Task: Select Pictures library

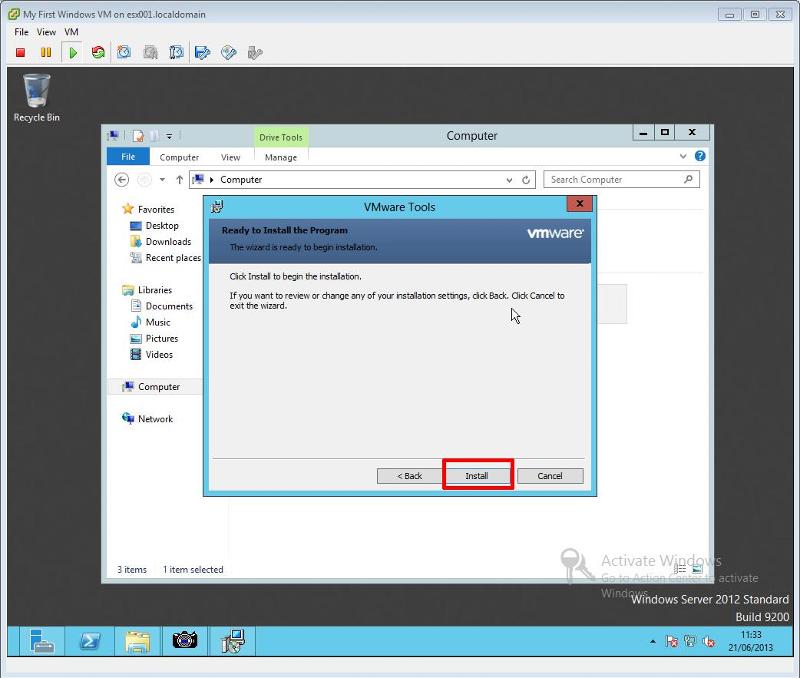Action: 162,338
